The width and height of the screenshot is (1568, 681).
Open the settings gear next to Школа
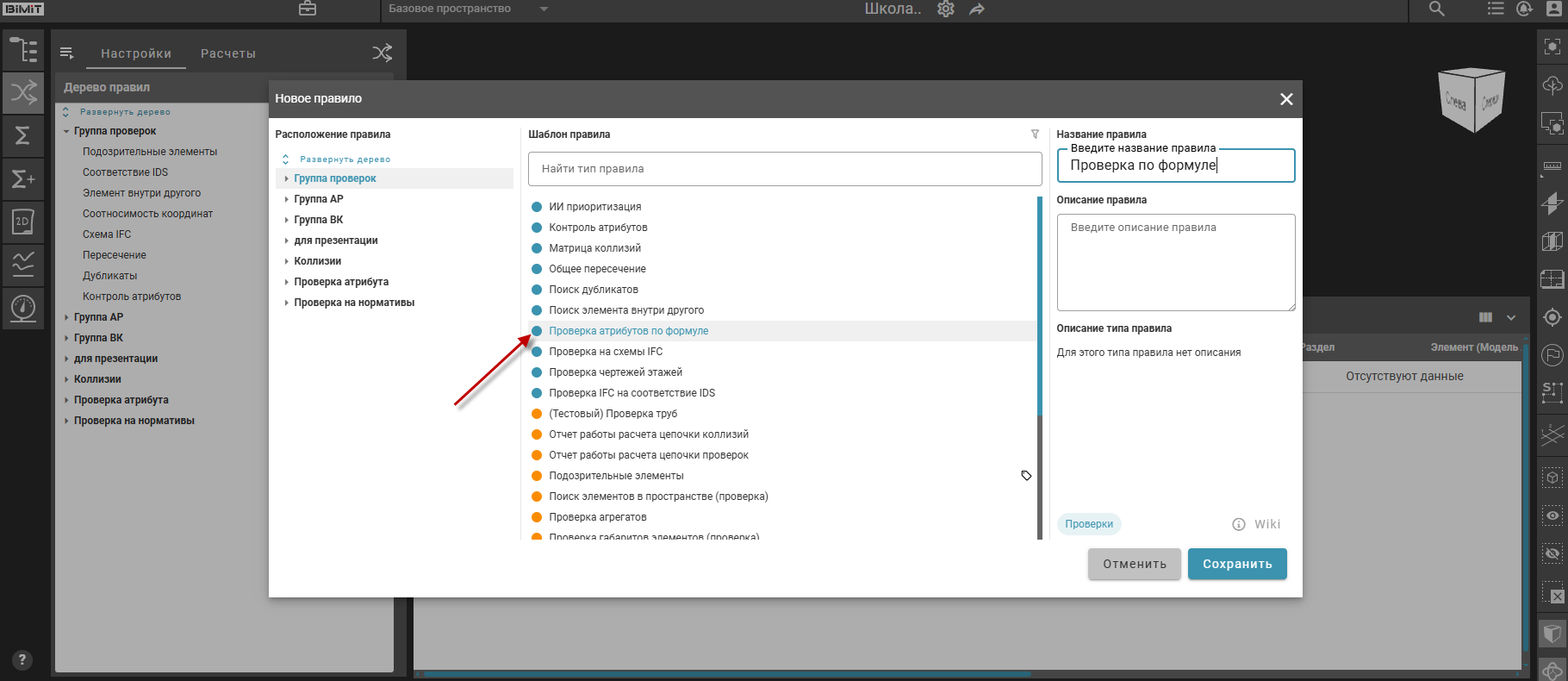point(946,9)
